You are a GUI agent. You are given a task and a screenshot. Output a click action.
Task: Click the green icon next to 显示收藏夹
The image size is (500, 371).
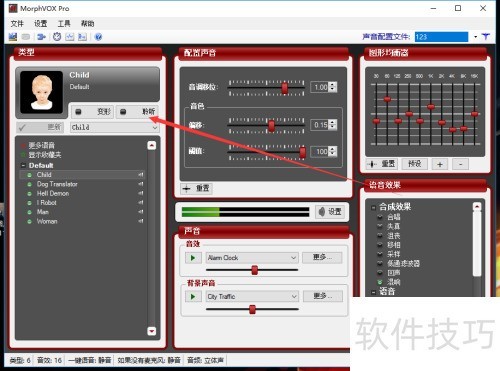(x=23, y=155)
